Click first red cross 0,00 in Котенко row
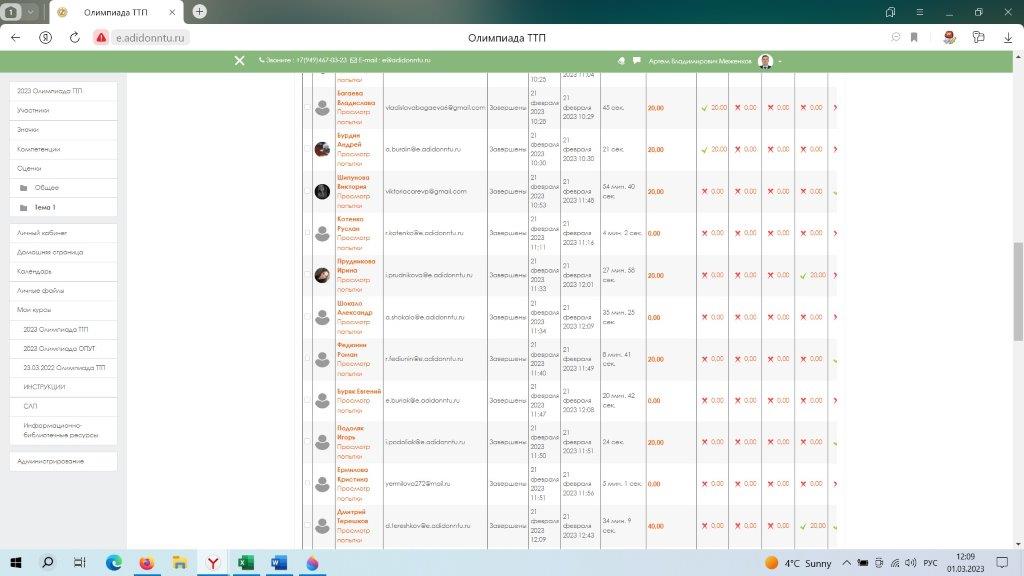The height and width of the screenshot is (576, 1024). coord(712,233)
